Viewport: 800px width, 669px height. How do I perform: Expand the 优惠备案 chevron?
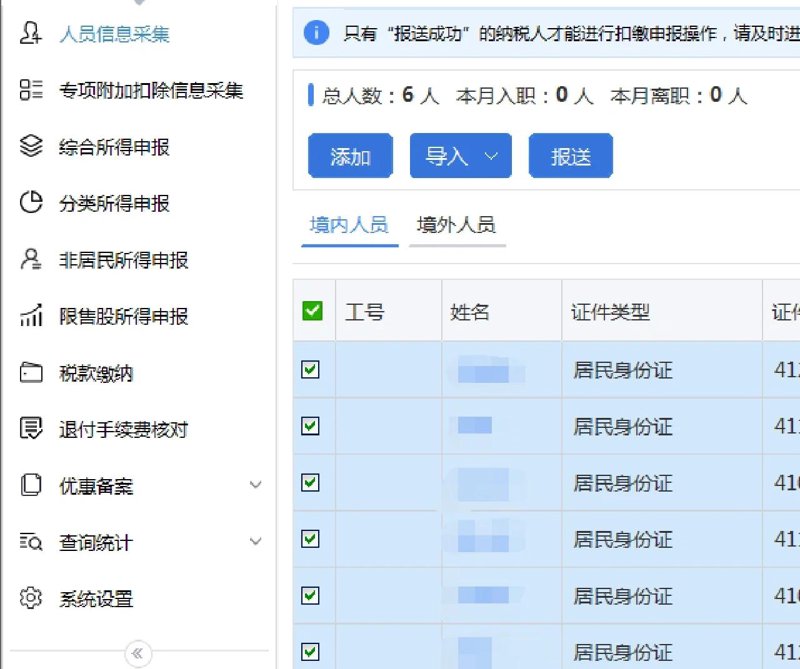point(256,485)
